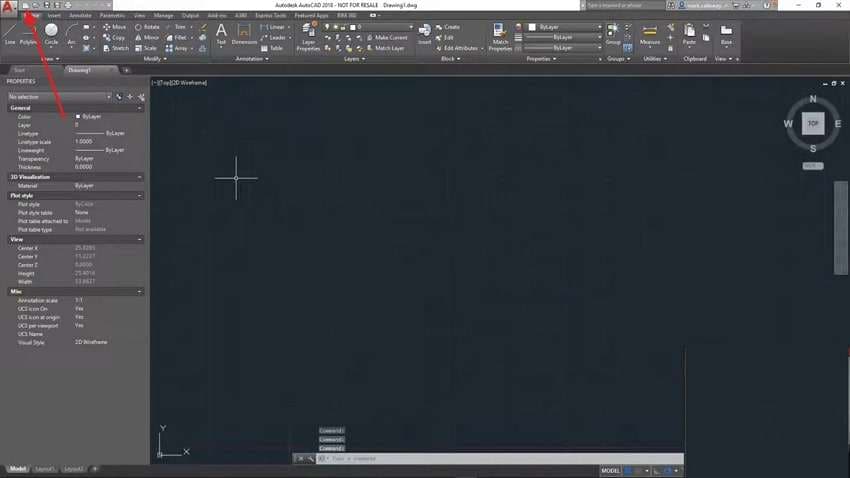Activate the Mirror tool
850x478 pixels.
click(x=147, y=37)
